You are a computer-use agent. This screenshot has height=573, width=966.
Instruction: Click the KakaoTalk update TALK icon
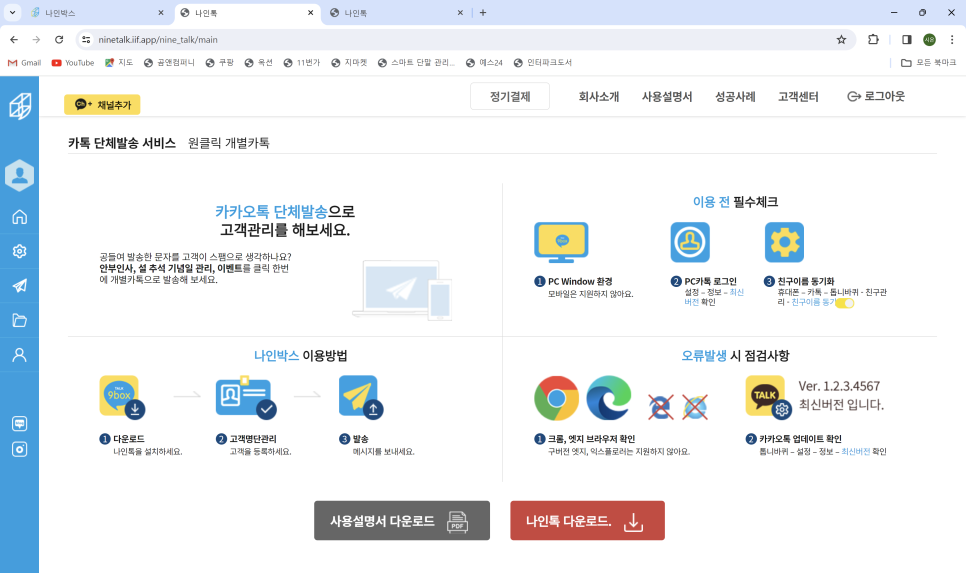[x=768, y=397]
